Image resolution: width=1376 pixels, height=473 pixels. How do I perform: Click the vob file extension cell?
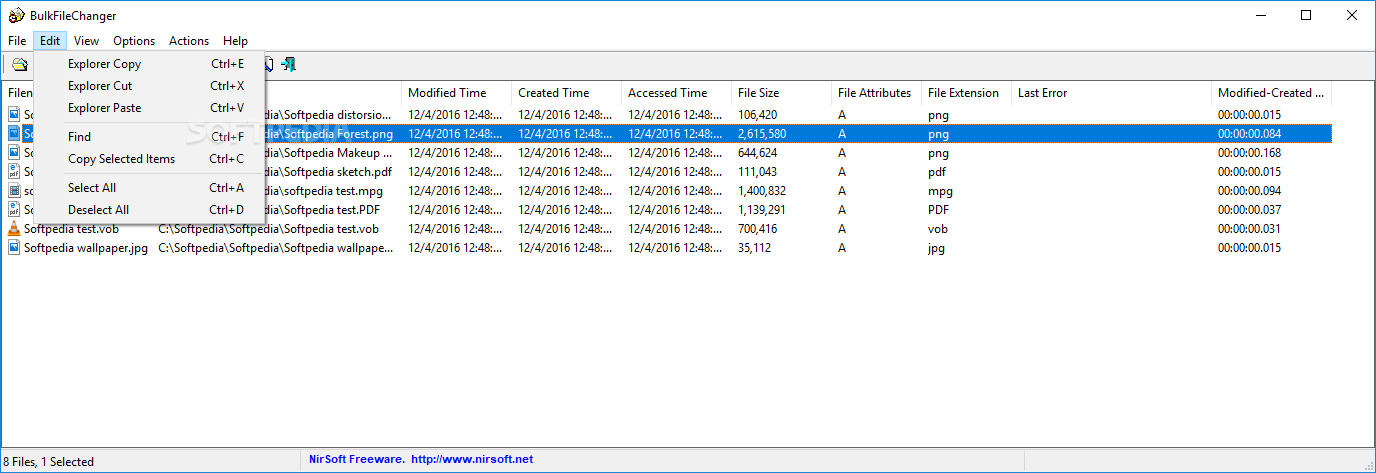pyautogui.click(x=937, y=229)
